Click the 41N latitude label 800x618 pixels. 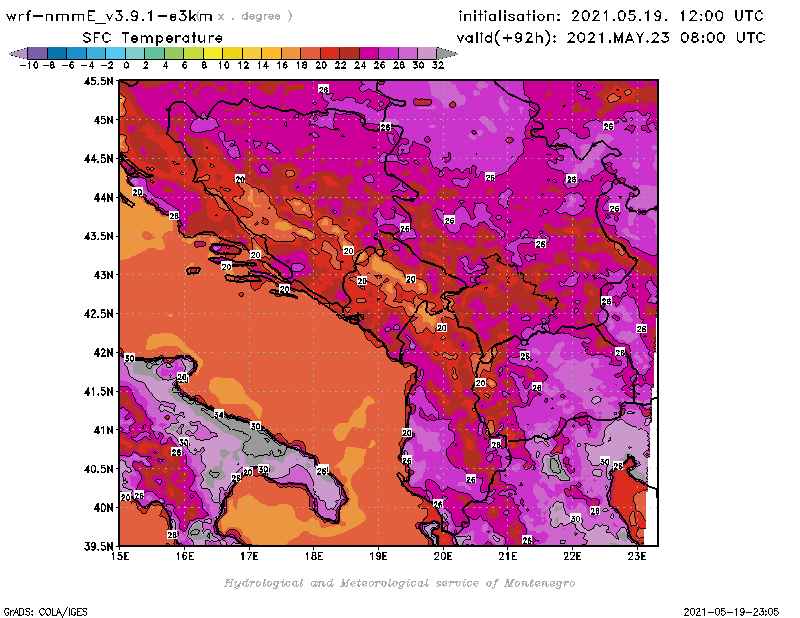pyautogui.click(x=104, y=430)
